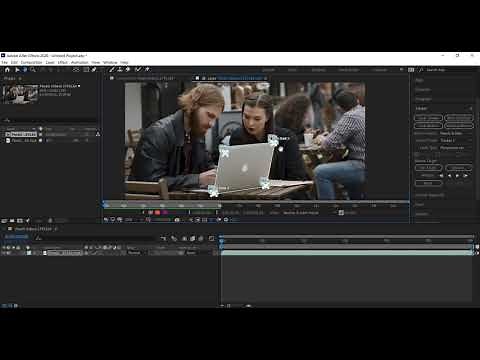480x360 pixels.
Task: Open the Window menu
Action: [x=110, y=62]
